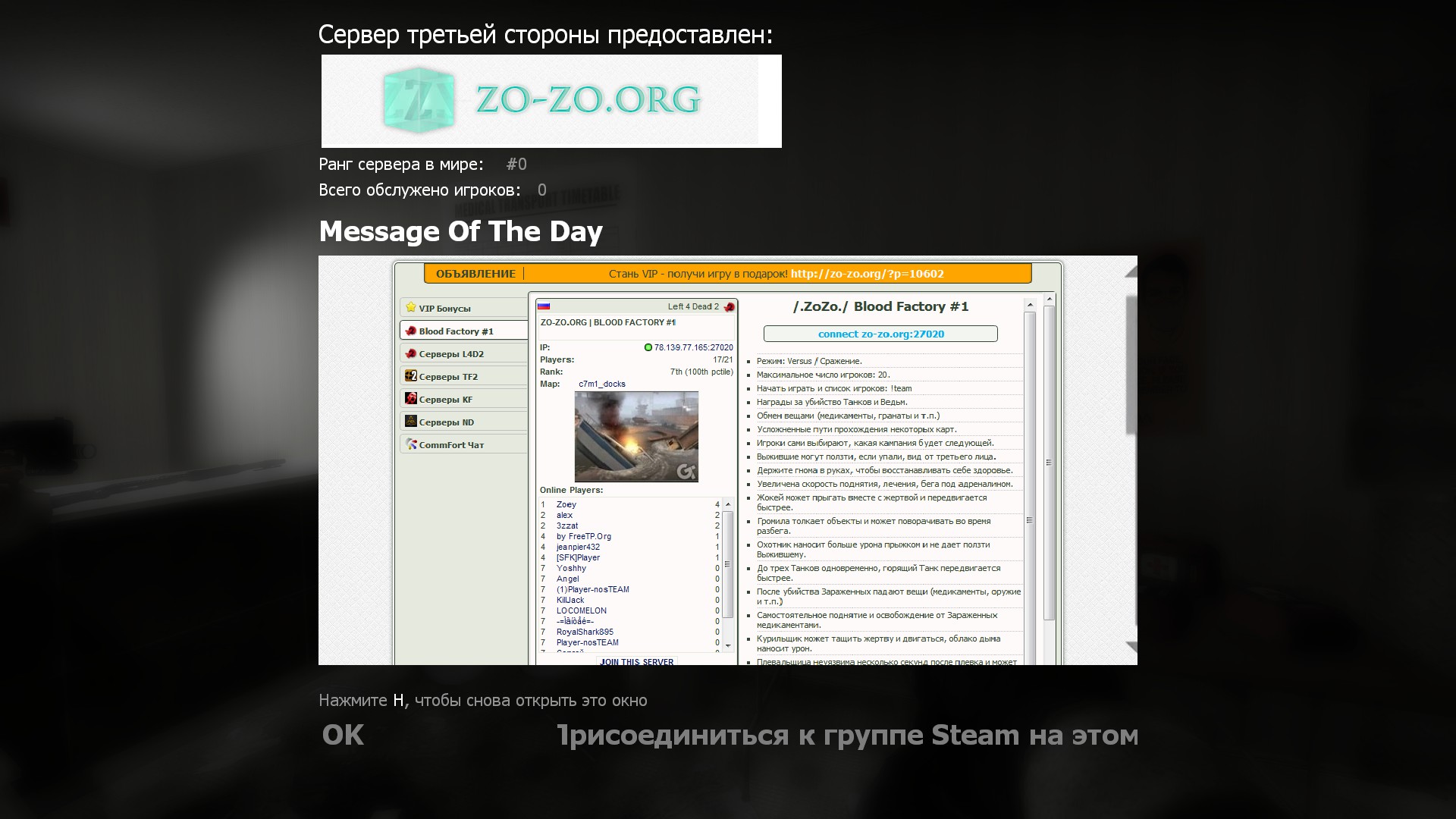Click the connect zo-zo.org:27020 button
The height and width of the screenshot is (819, 1456).
click(880, 334)
